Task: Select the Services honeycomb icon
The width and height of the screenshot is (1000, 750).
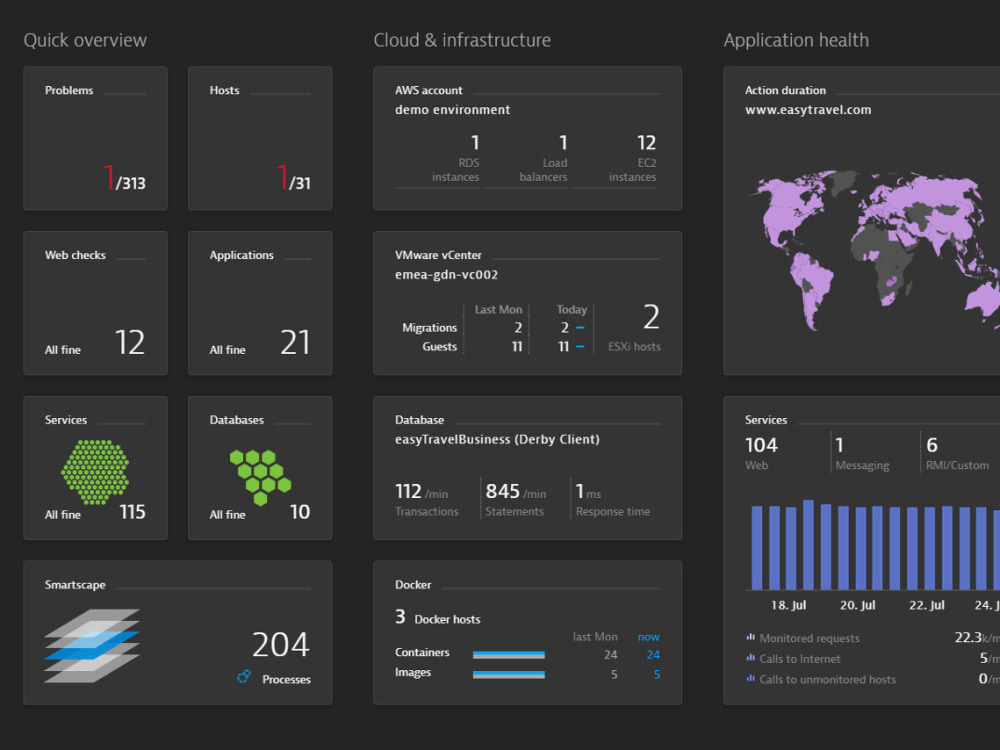Action: (95, 470)
